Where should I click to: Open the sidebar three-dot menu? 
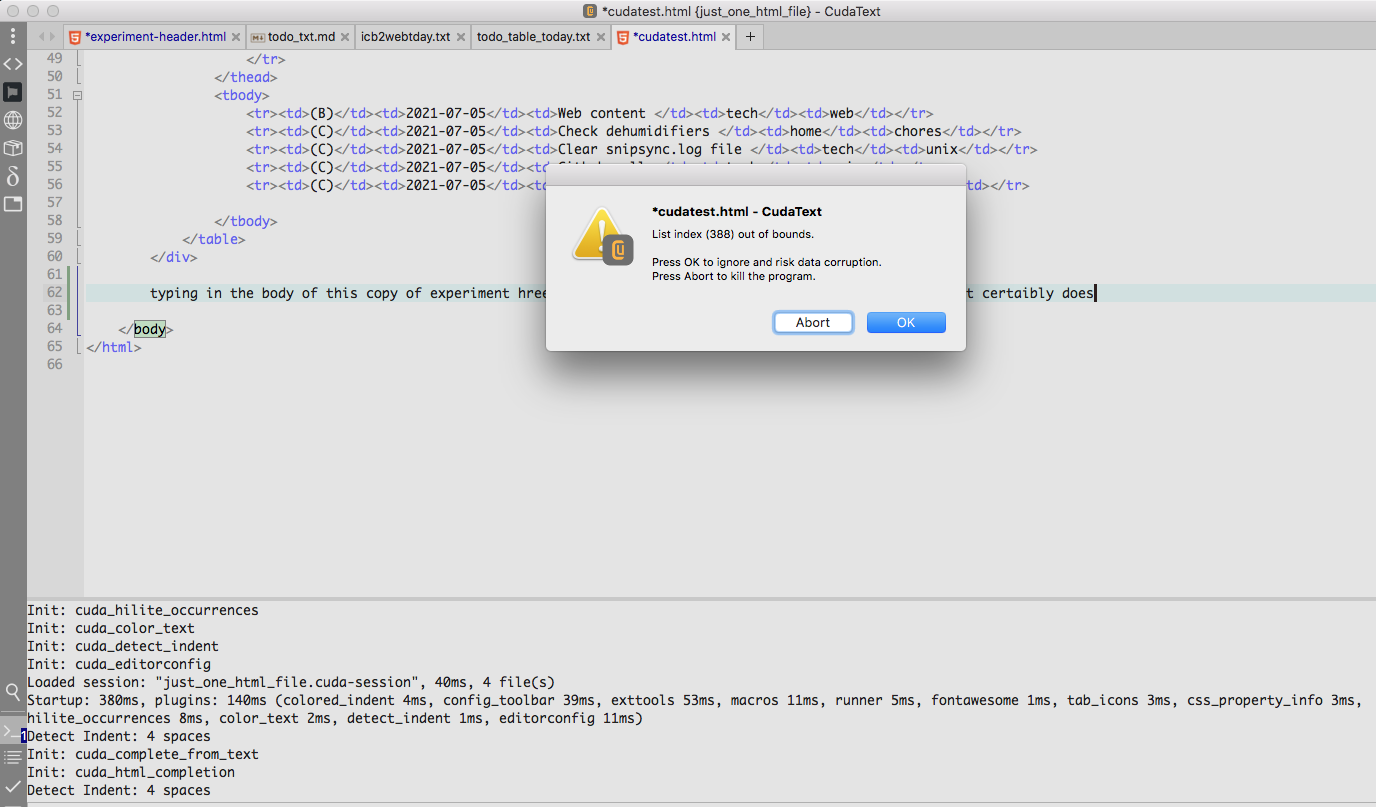[13, 36]
